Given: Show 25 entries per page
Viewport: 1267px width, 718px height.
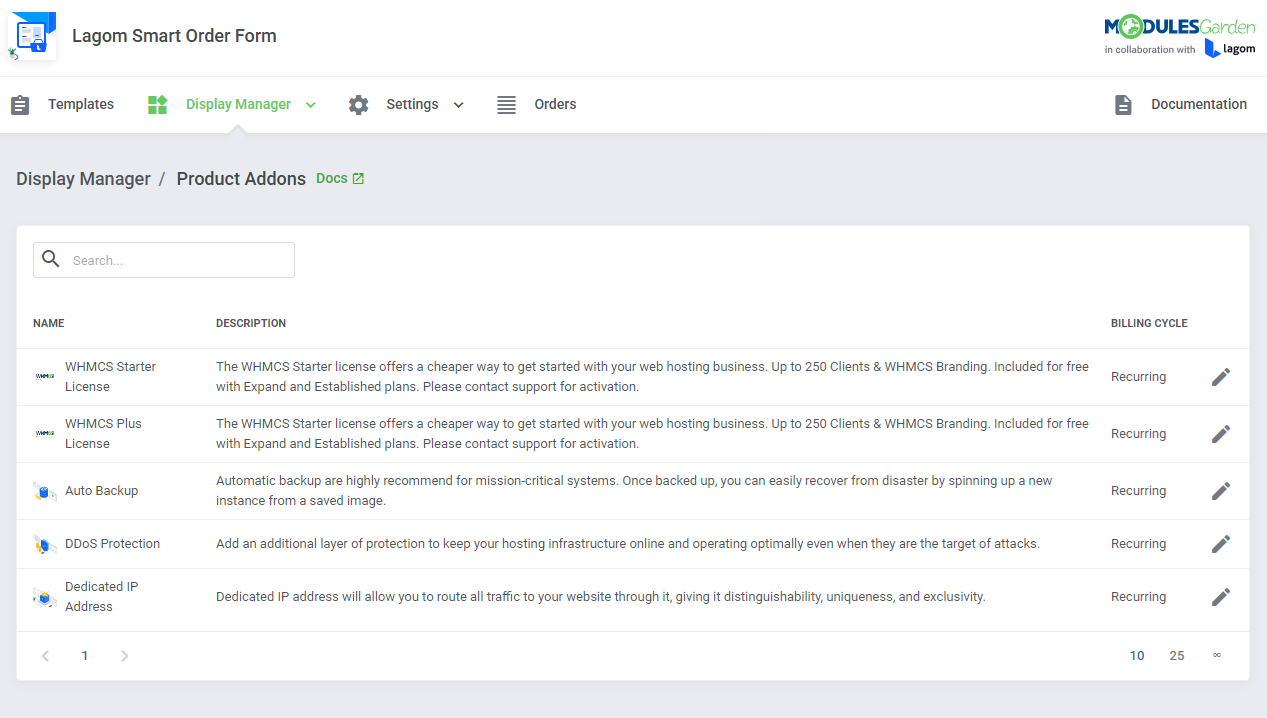Looking at the screenshot, I should tap(1177, 656).
